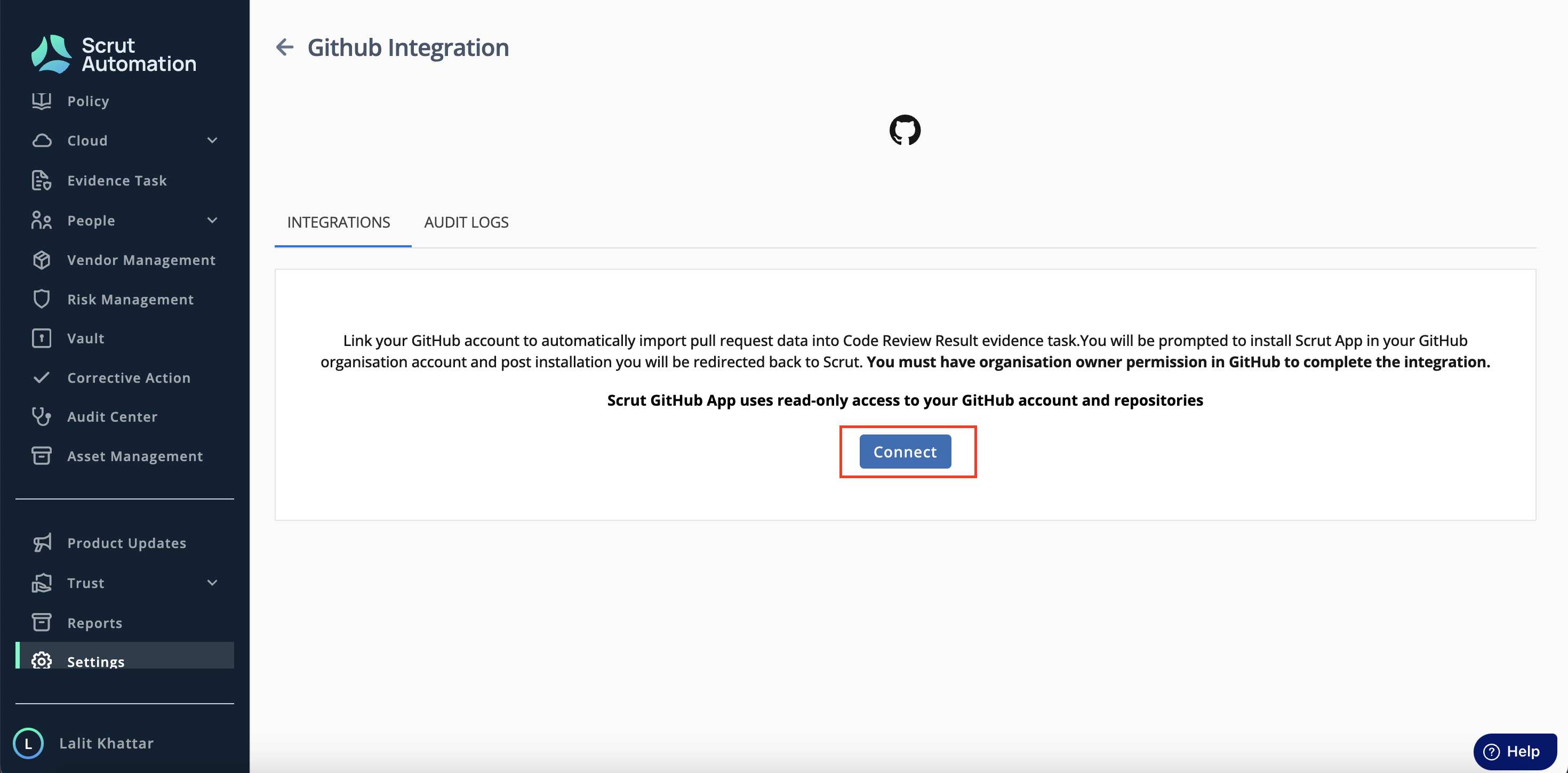Open the Help widget button
Screen dimensions: 1568x773
pos(1515,752)
